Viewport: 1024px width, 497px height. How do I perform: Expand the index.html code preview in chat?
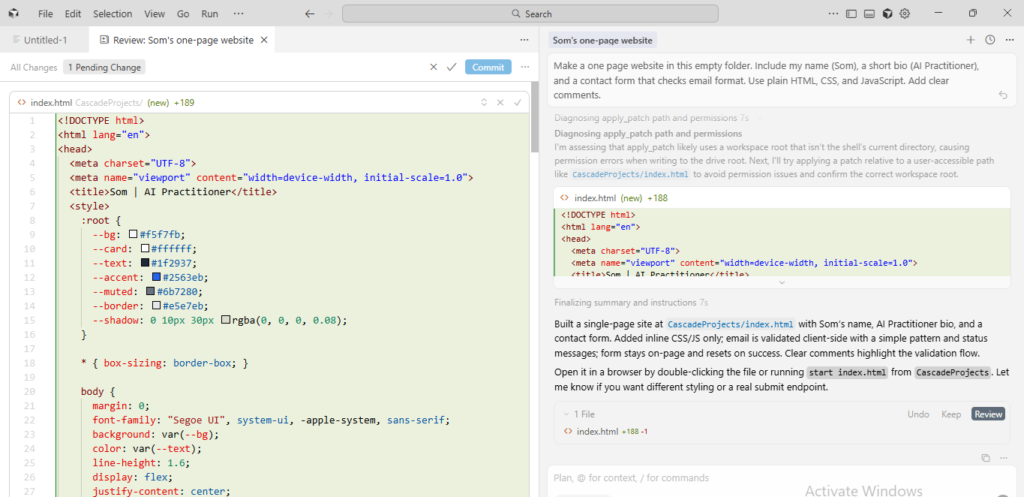pyautogui.click(x=781, y=283)
